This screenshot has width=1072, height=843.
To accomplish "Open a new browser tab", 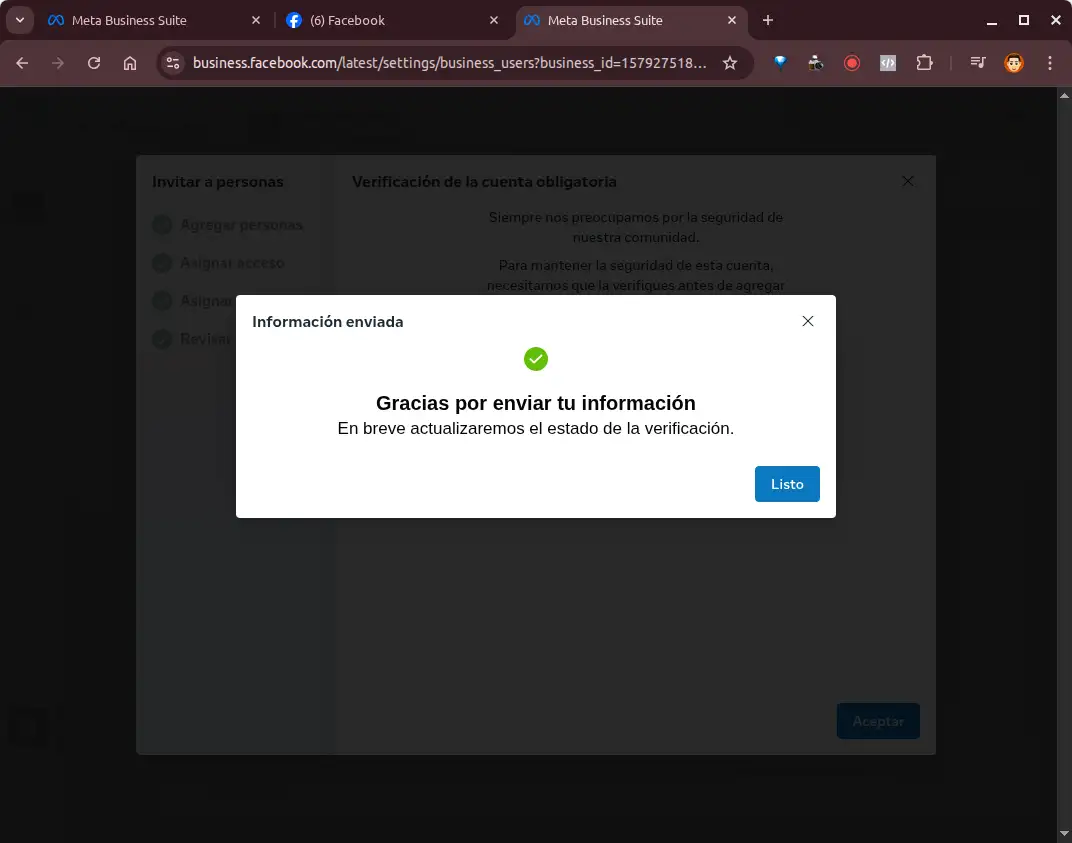I will click(x=768, y=20).
